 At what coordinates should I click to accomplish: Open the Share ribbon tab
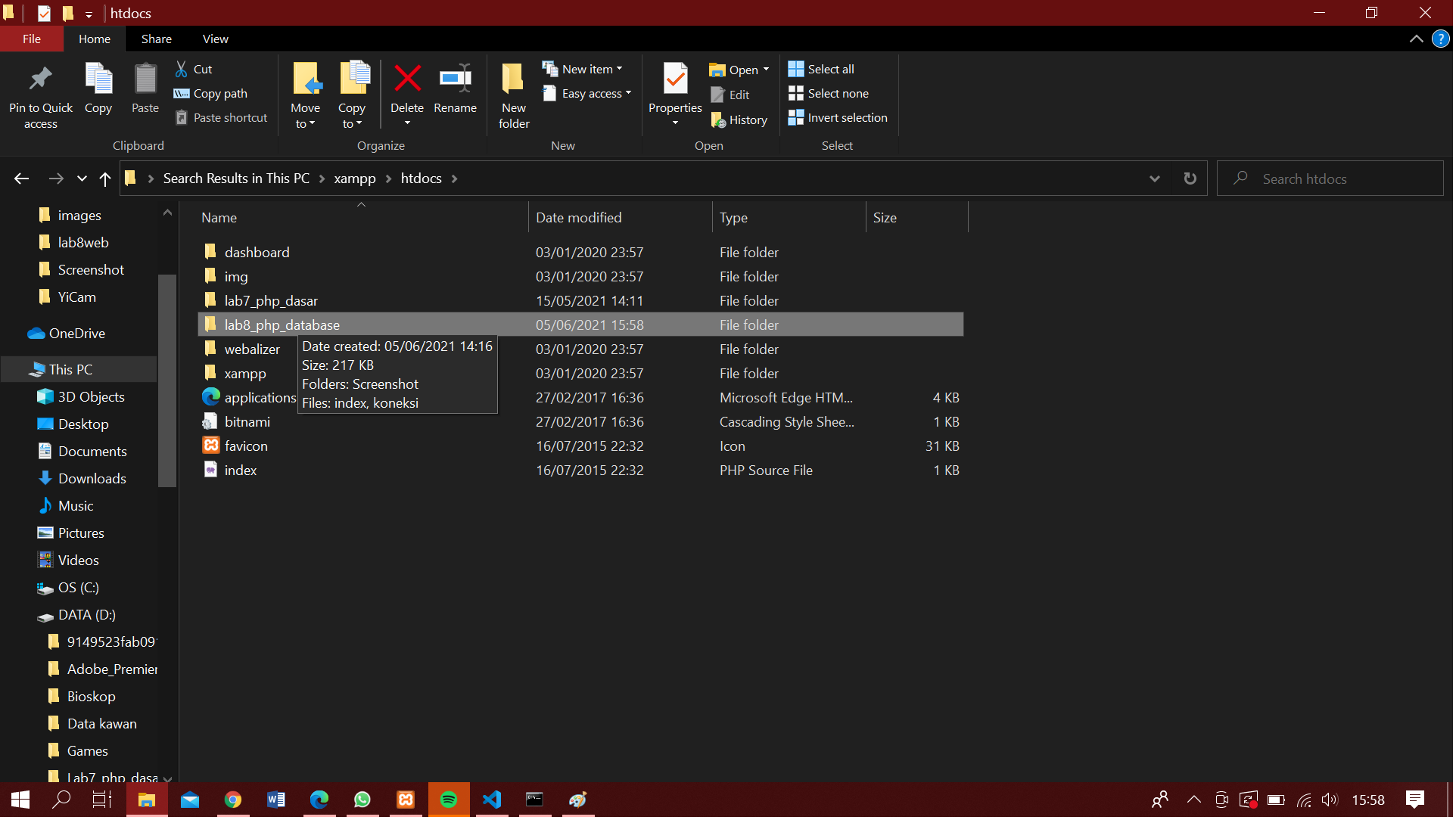(156, 39)
